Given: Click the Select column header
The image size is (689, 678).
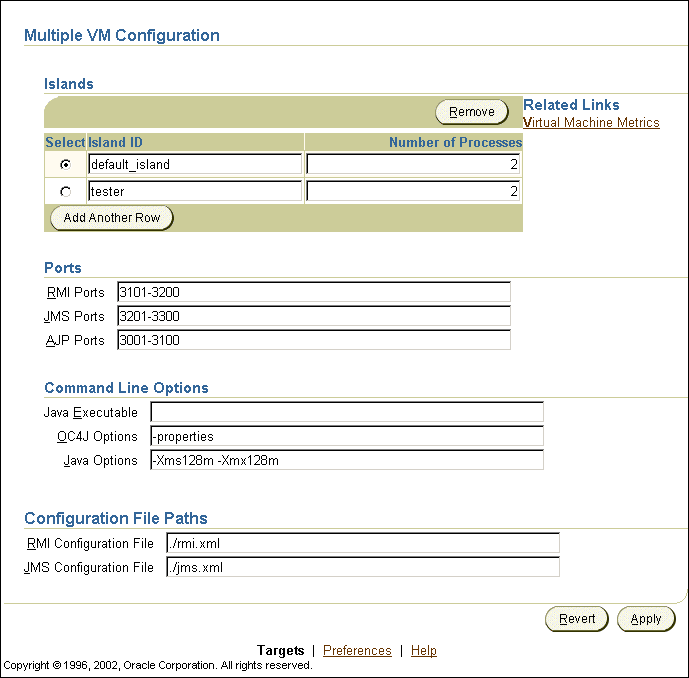Looking at the screenshot, I should click(x=65, y=142).
